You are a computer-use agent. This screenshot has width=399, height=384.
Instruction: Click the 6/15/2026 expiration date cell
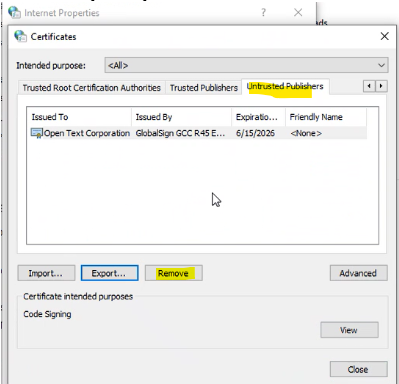255,133
